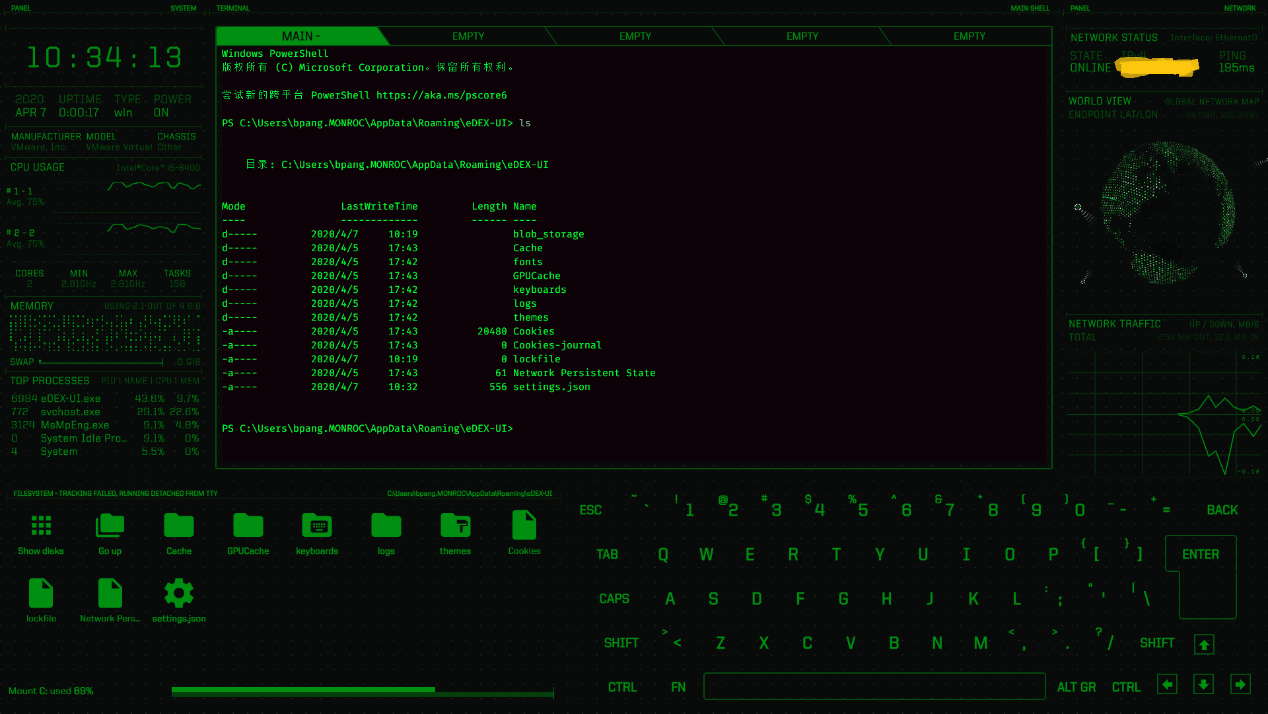This screenshot has height=714, width=1268.
Task: Switch to the MAIN terminal tab
Action: coord(301,36)
